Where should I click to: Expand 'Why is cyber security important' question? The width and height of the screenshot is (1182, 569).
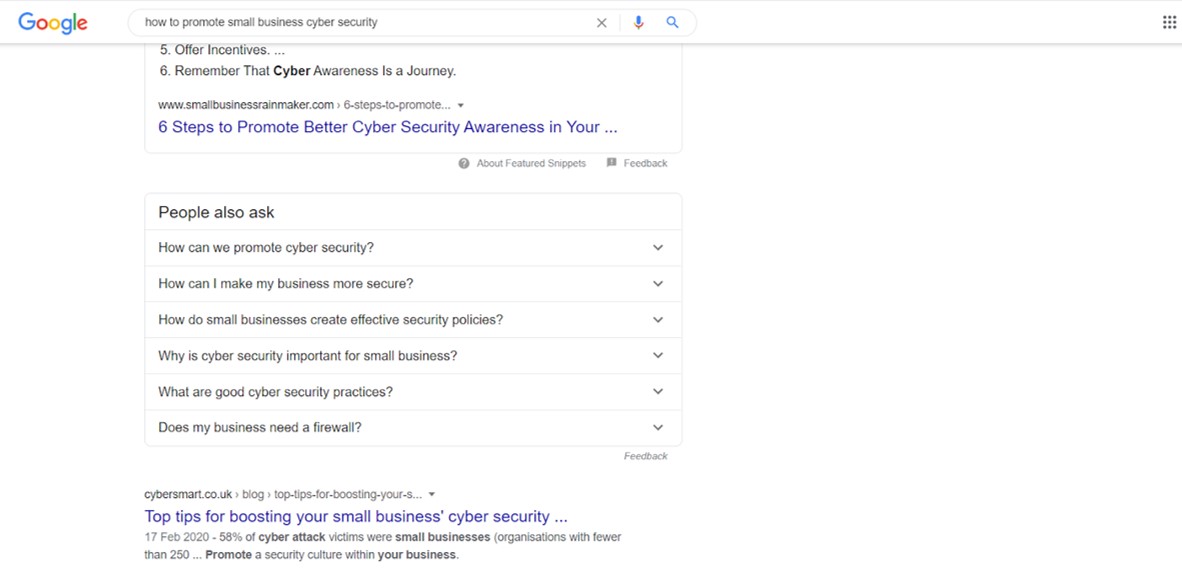point(413,356)
